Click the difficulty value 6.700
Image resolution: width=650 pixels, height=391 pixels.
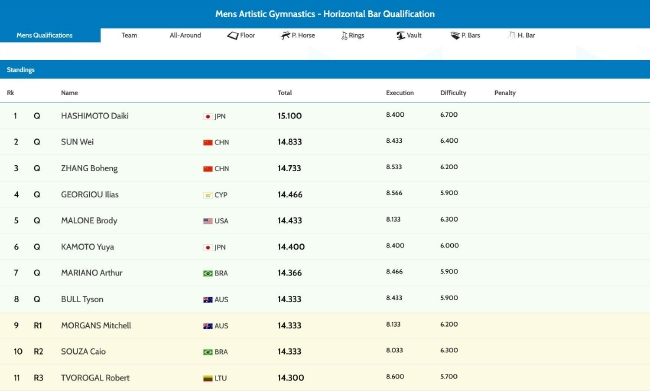449,114
